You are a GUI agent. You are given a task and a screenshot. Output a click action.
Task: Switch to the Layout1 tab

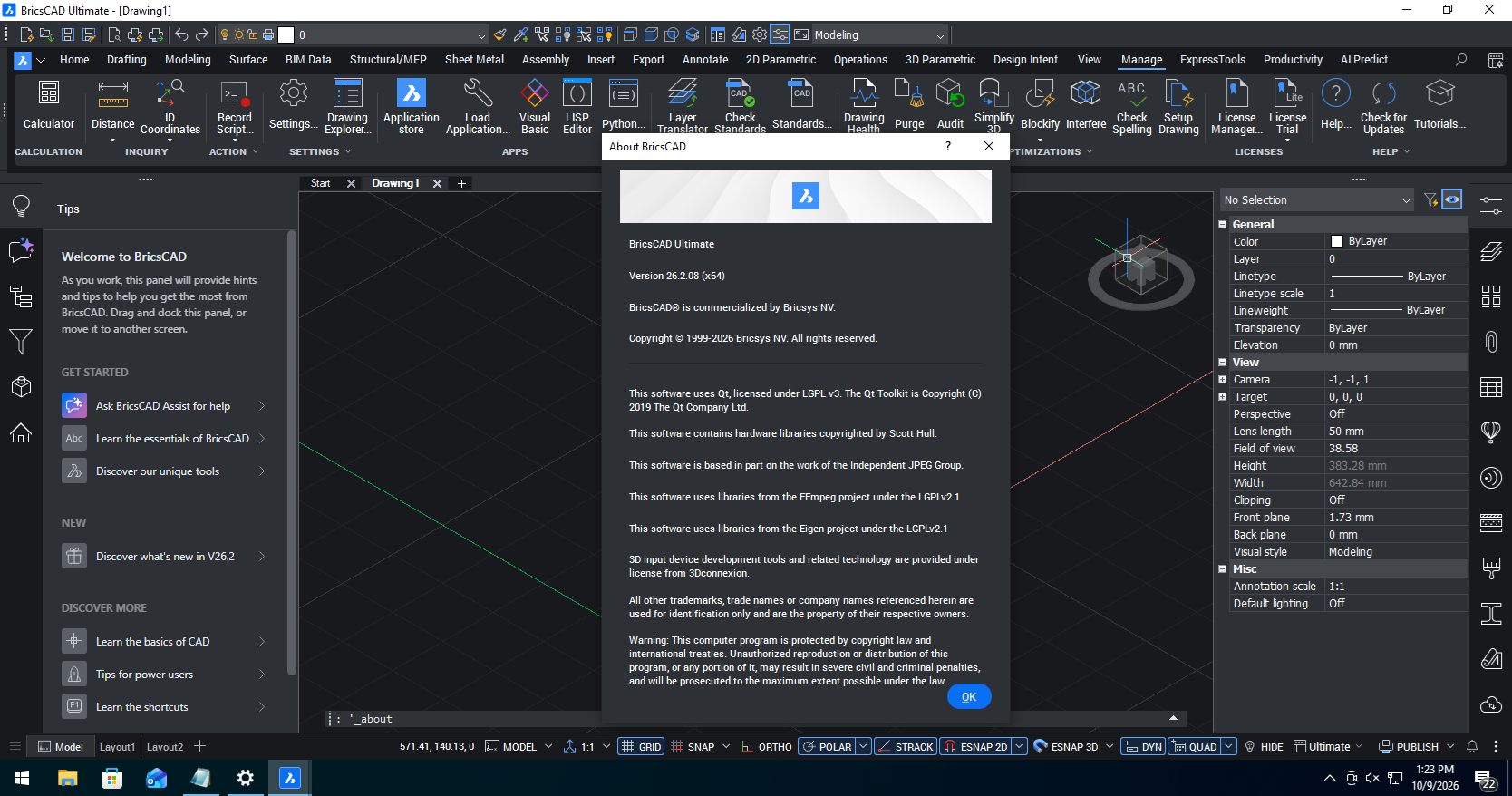(117, 747)
